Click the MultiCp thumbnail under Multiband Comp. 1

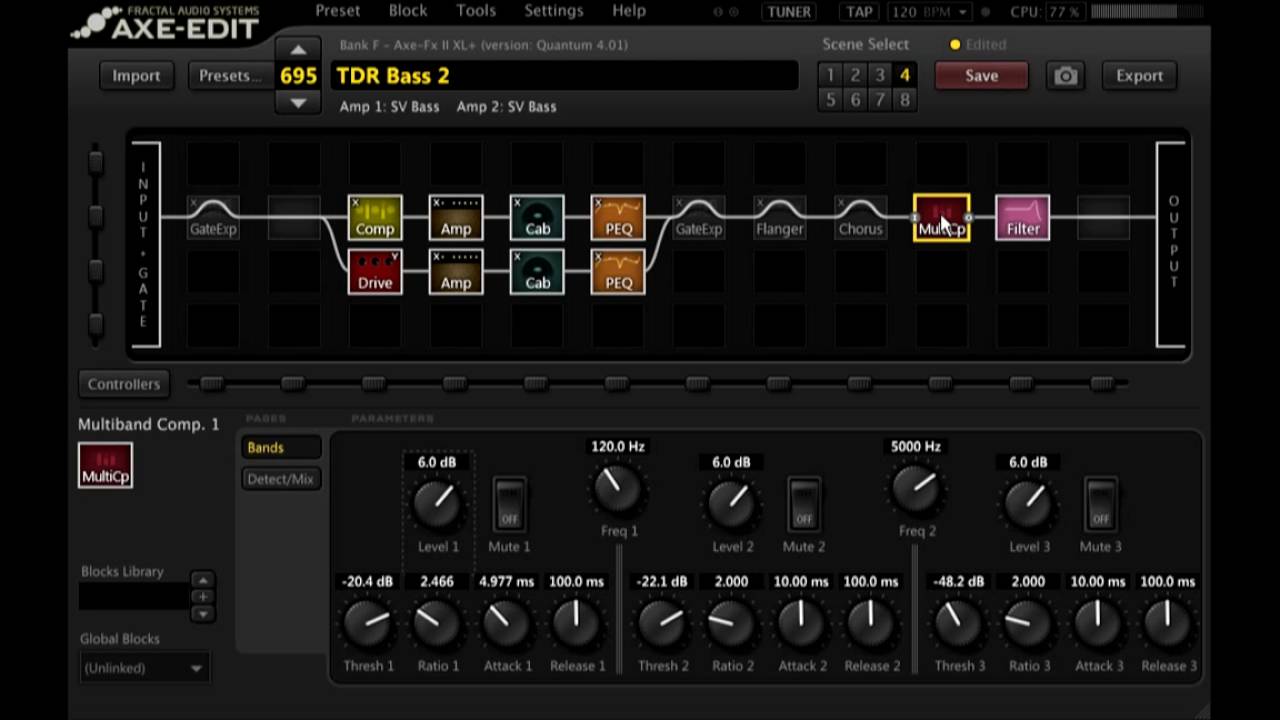[105, 465]
